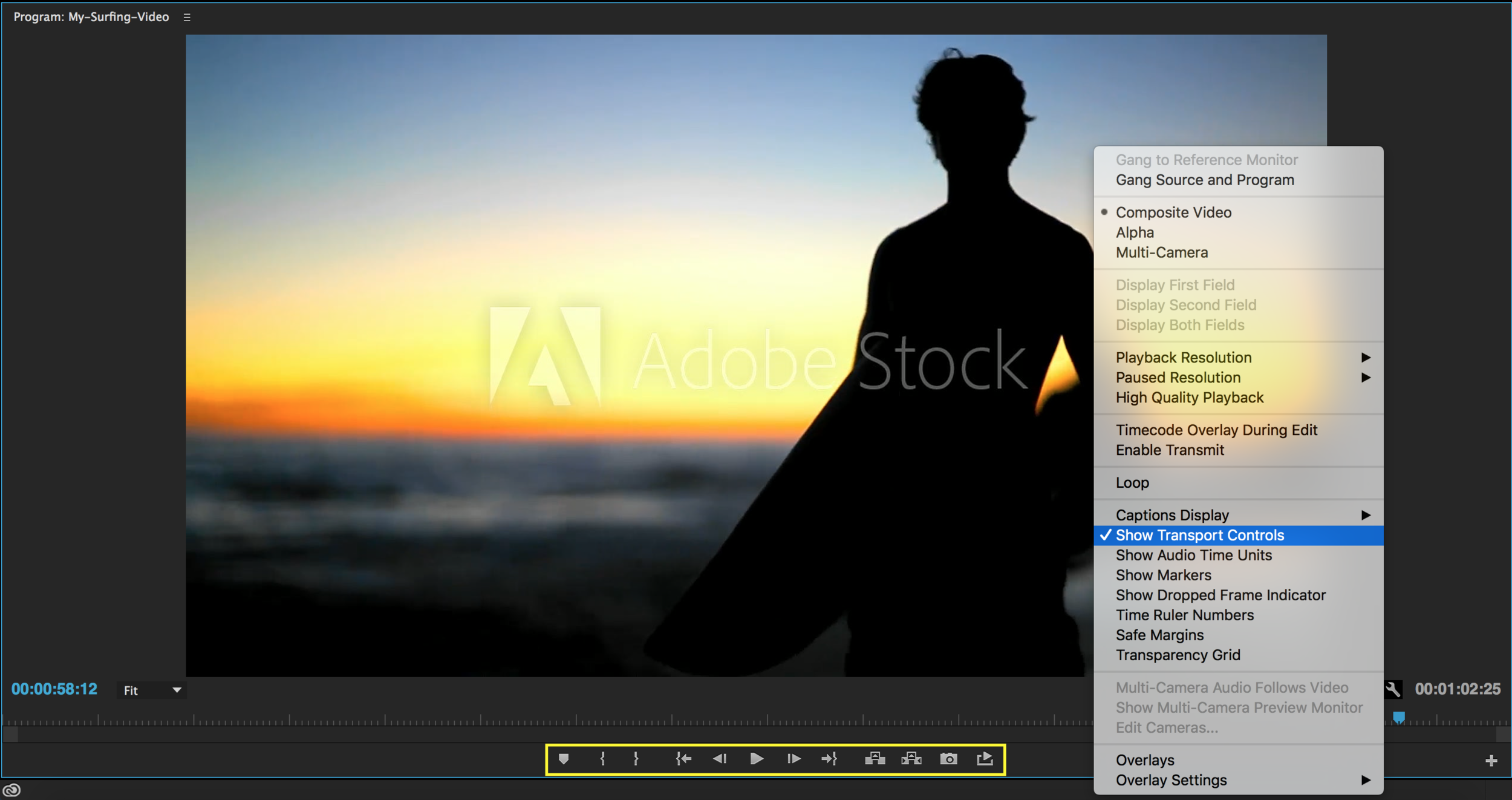This screenshot has height=800, width=1512.
Task: Toggle Time Ruler Numbers
Action: [x=1239, y=615]
